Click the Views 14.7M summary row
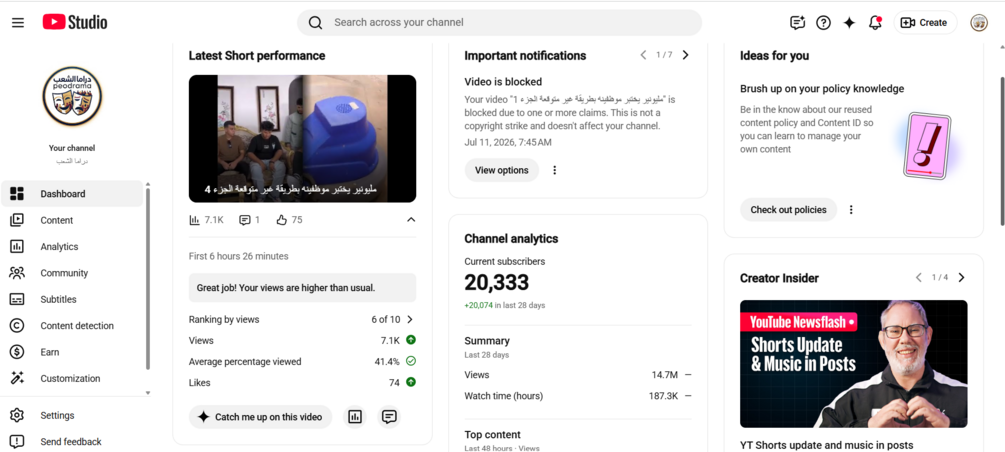This screenshot has height=452, width=1005. [x=578, y=375]
